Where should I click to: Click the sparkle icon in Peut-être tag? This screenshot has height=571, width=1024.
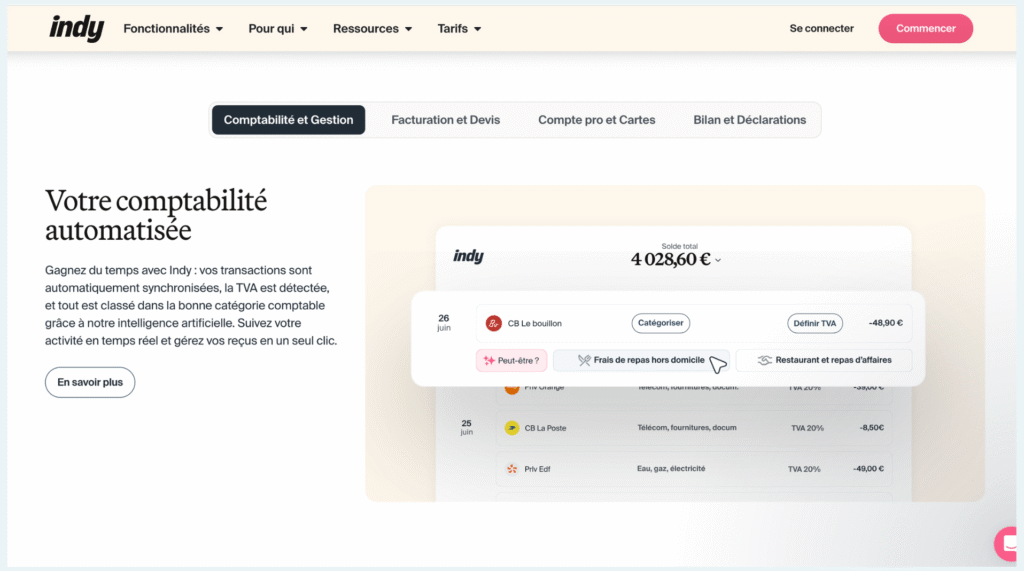pos(489,360)
